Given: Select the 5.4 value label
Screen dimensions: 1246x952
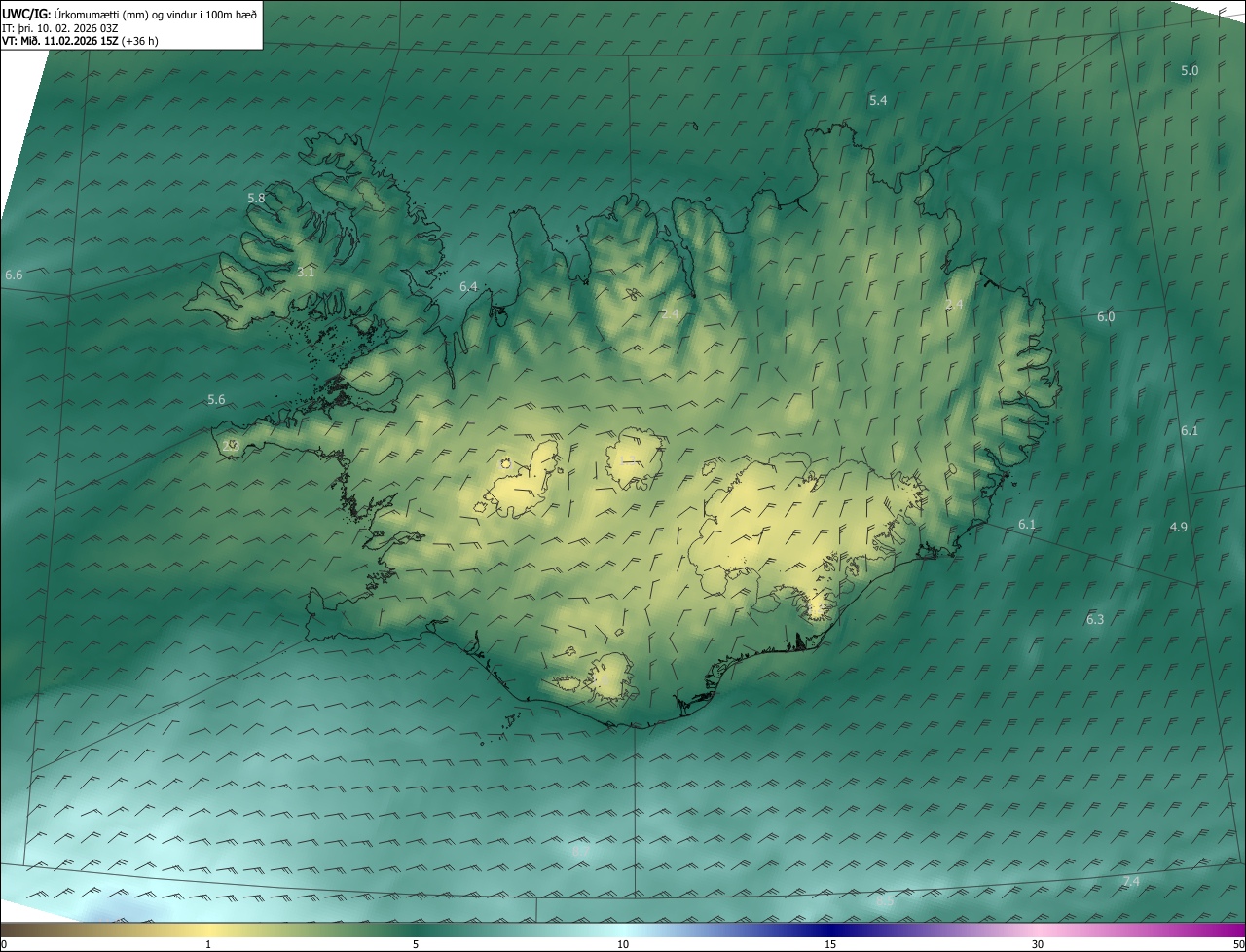Looking at the screenshot, I should [x=878, y=100].
